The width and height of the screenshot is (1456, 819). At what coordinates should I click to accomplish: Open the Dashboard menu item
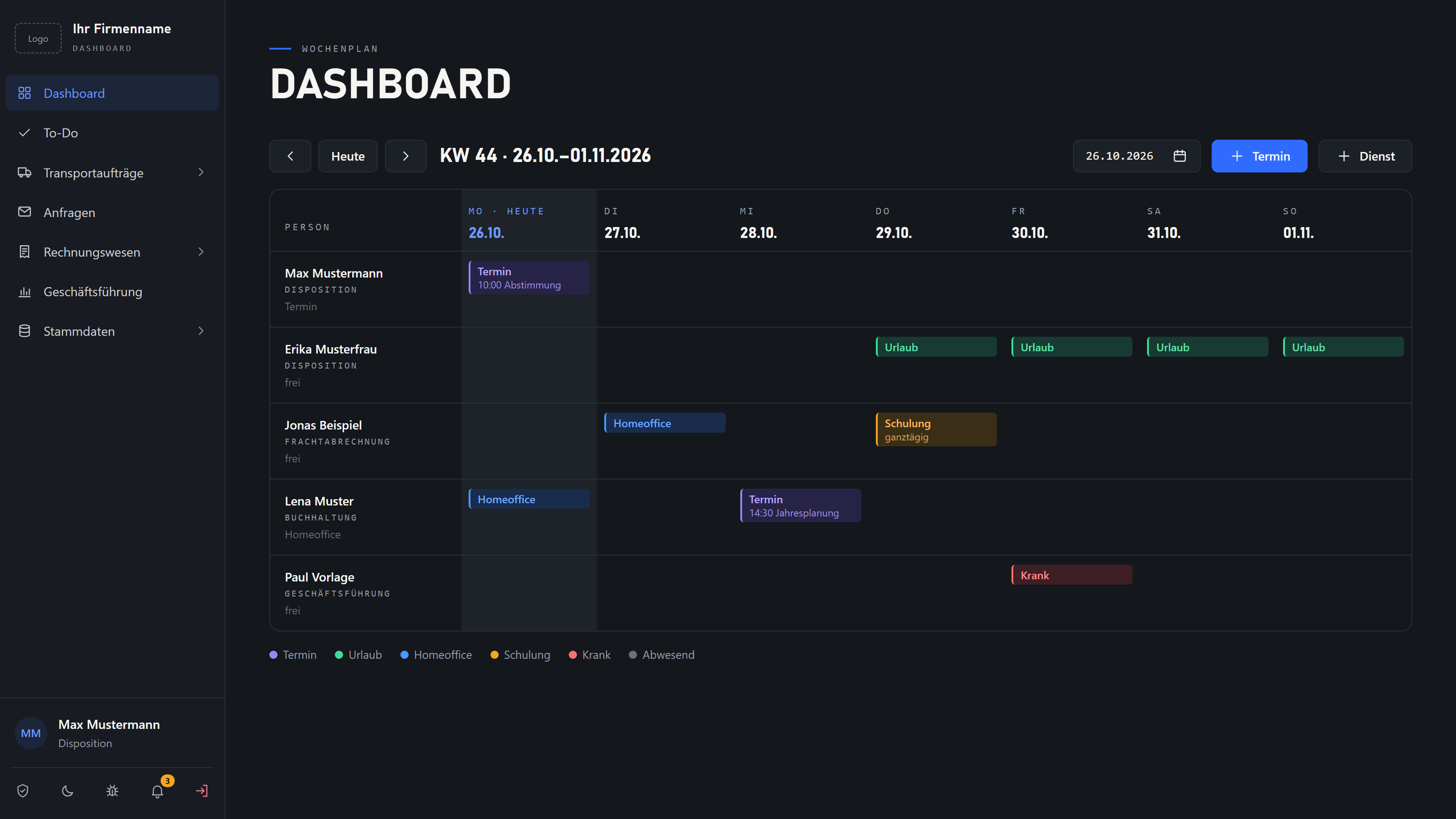[112, 93]
